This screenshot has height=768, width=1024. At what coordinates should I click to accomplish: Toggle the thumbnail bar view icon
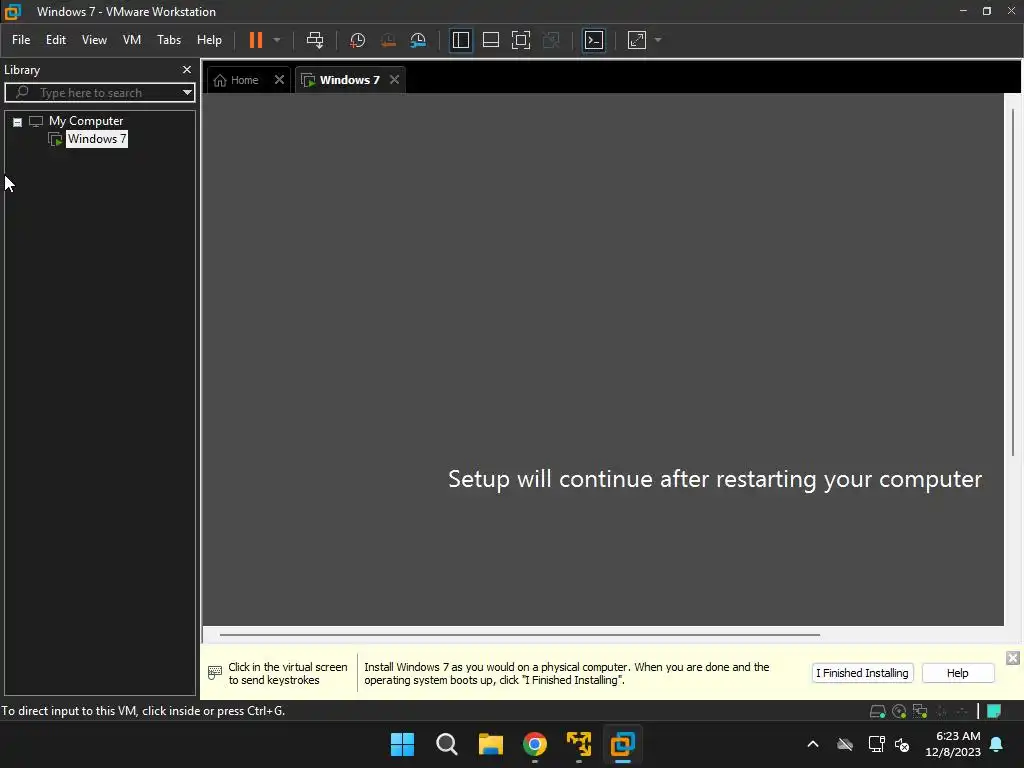click(x=490, y=40)
